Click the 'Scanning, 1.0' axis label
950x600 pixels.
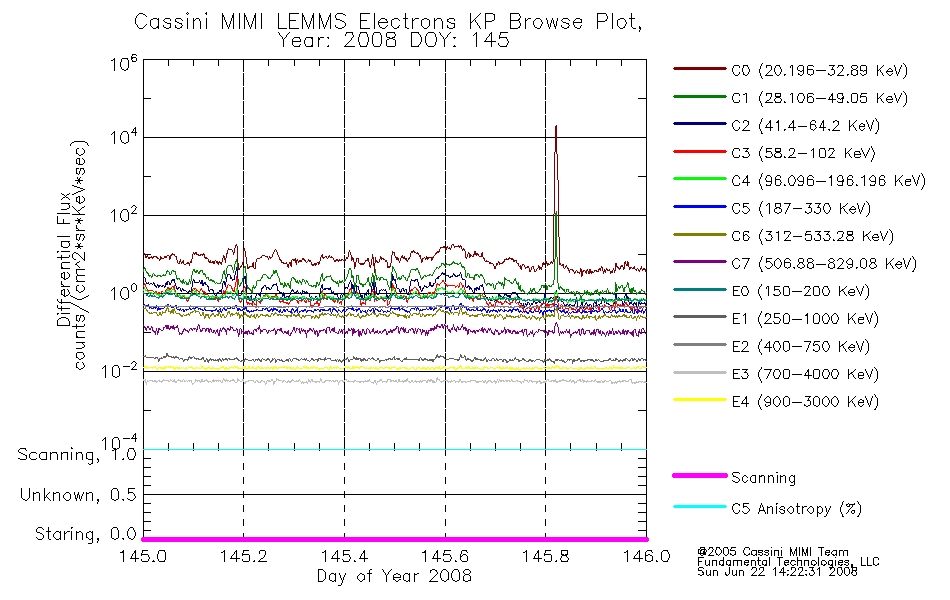(x=77, y=455)
